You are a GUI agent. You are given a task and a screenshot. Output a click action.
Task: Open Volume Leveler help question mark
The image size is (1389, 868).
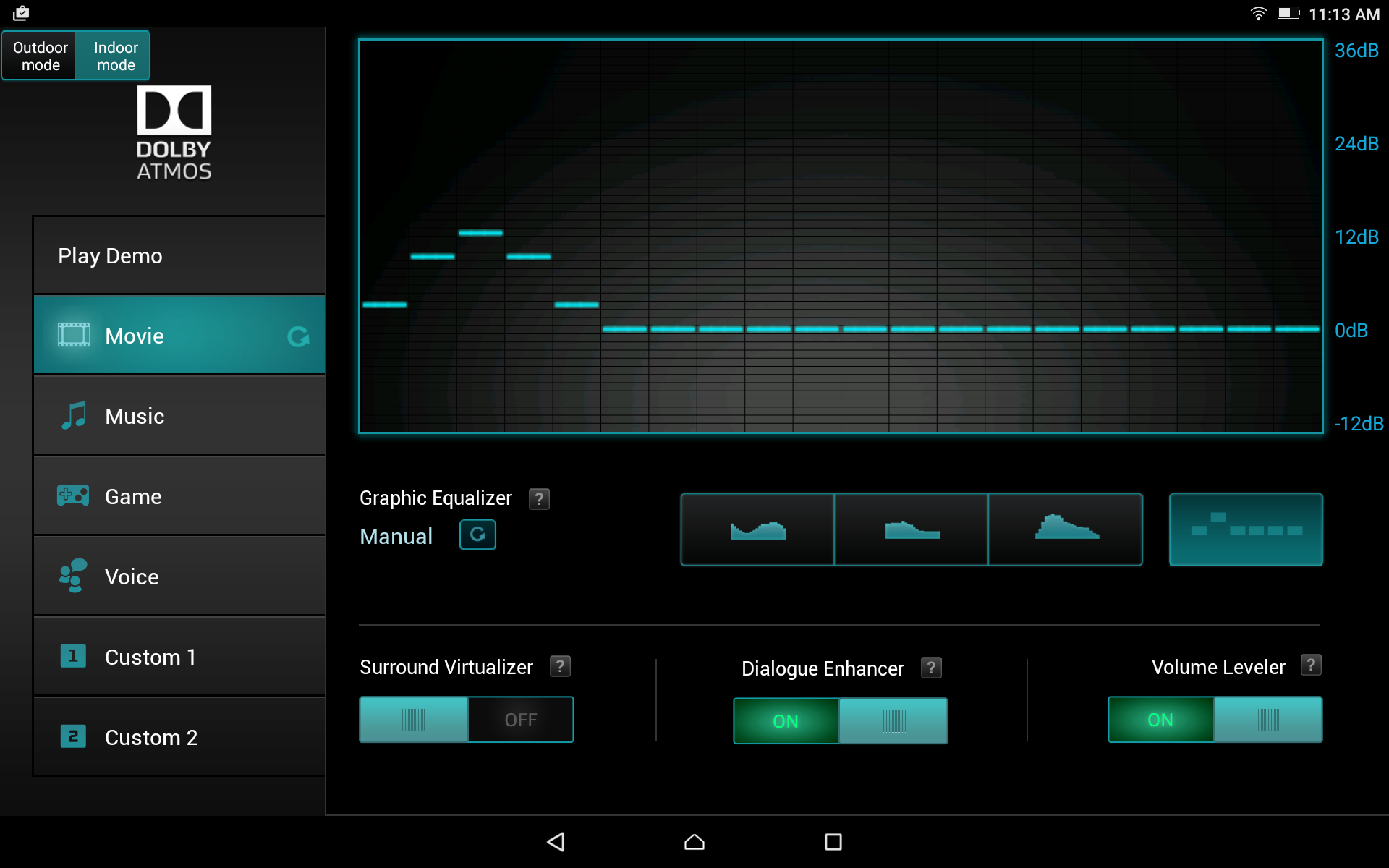1310,665
